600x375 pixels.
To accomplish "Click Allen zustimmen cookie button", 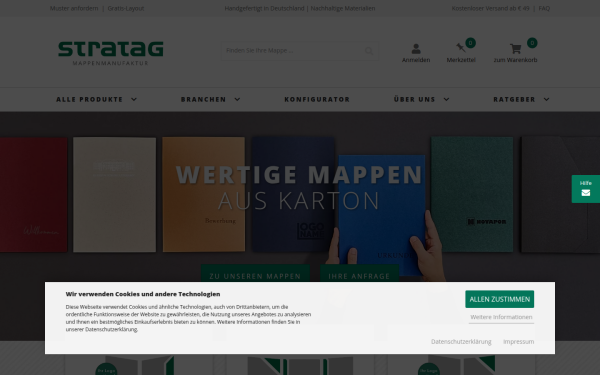I will [x=499, y=299].
